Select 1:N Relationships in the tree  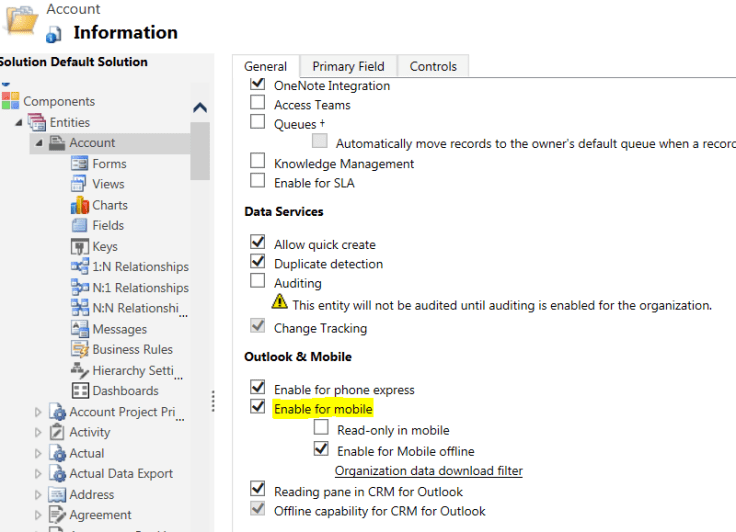(x=140, y=267)
